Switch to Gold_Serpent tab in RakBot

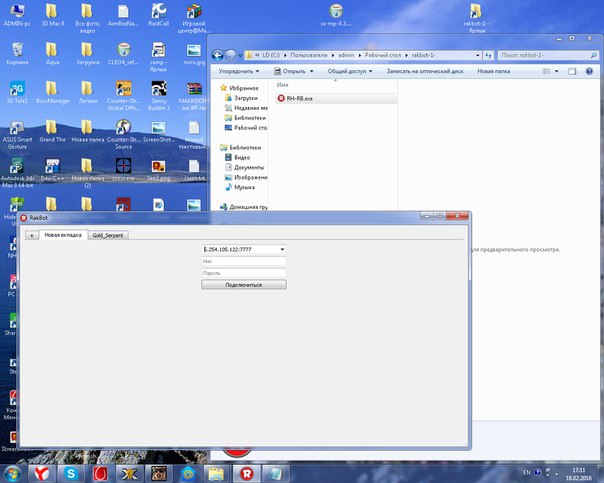point(108,235)
